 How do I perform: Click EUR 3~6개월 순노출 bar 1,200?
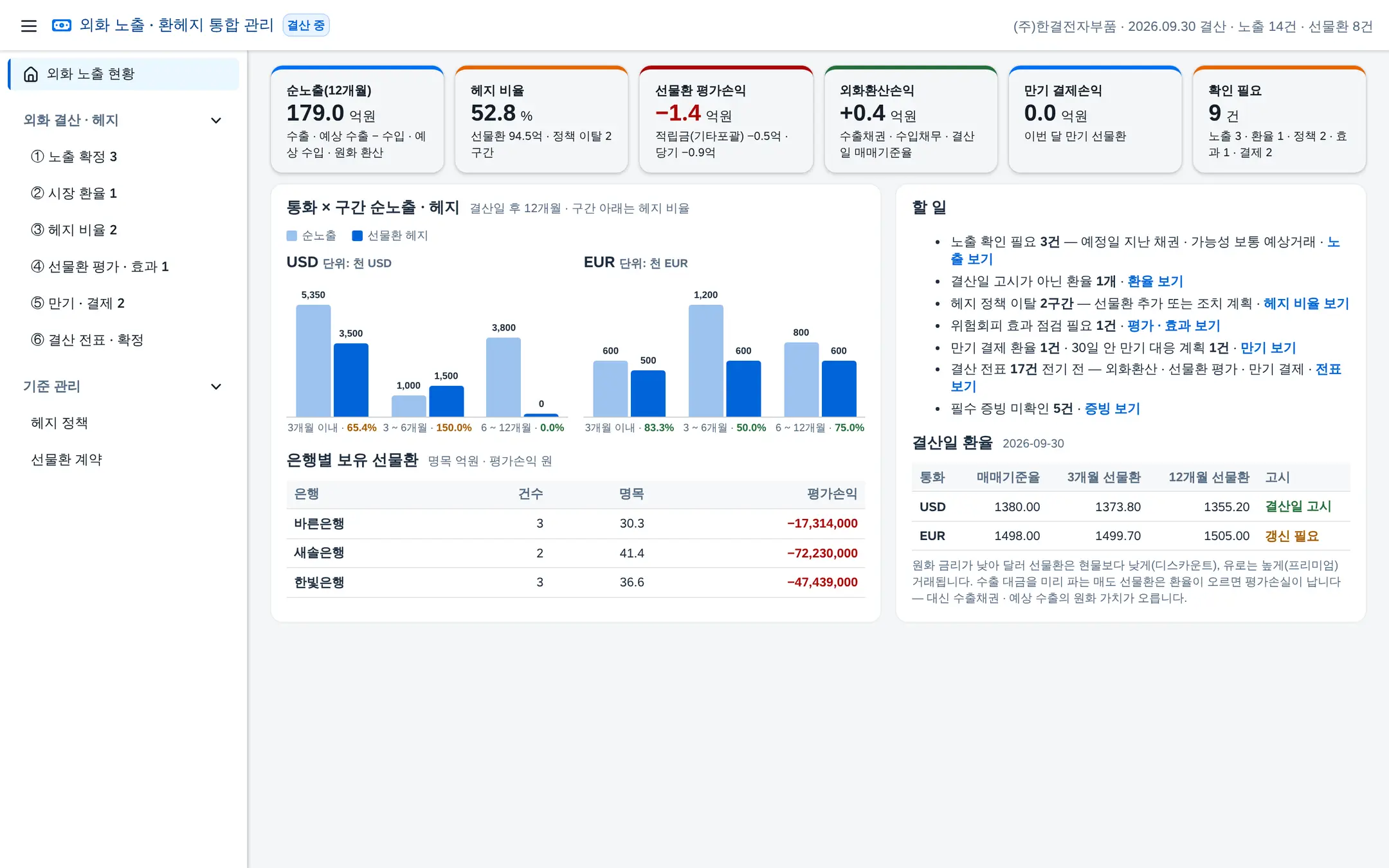pos(706,361)
